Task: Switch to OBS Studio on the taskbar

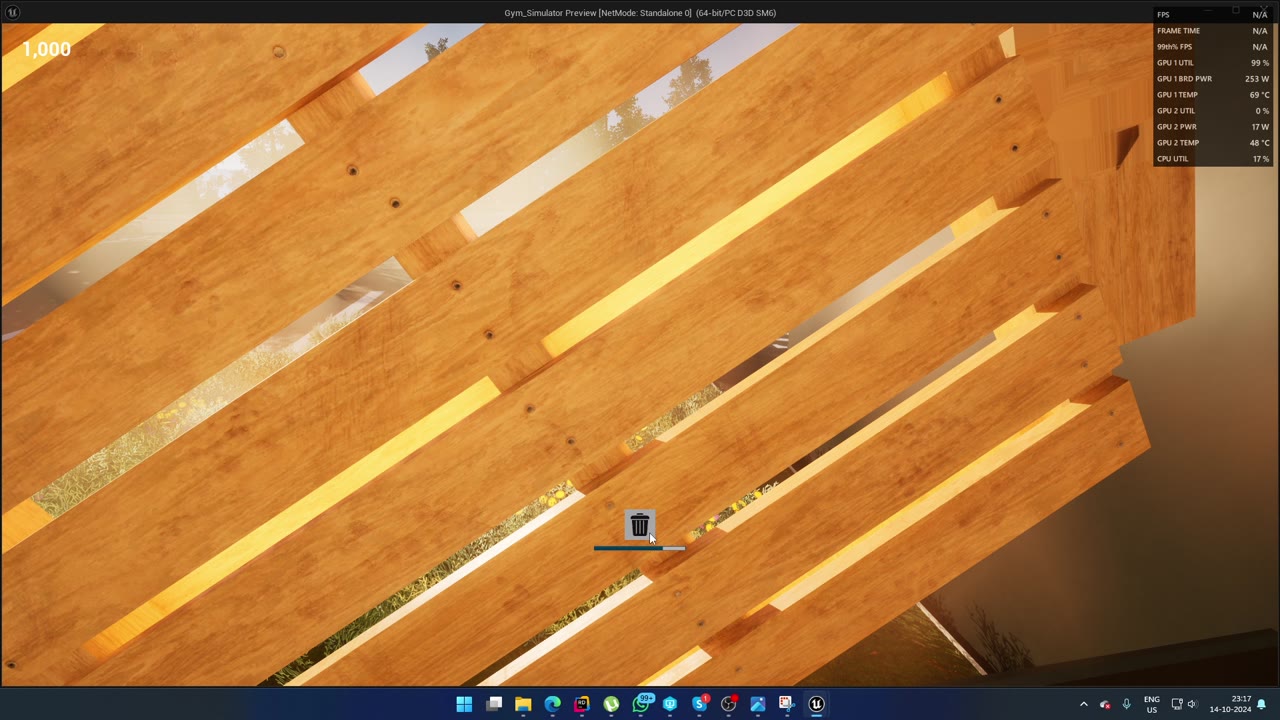Action: click(x=729, y=704)
